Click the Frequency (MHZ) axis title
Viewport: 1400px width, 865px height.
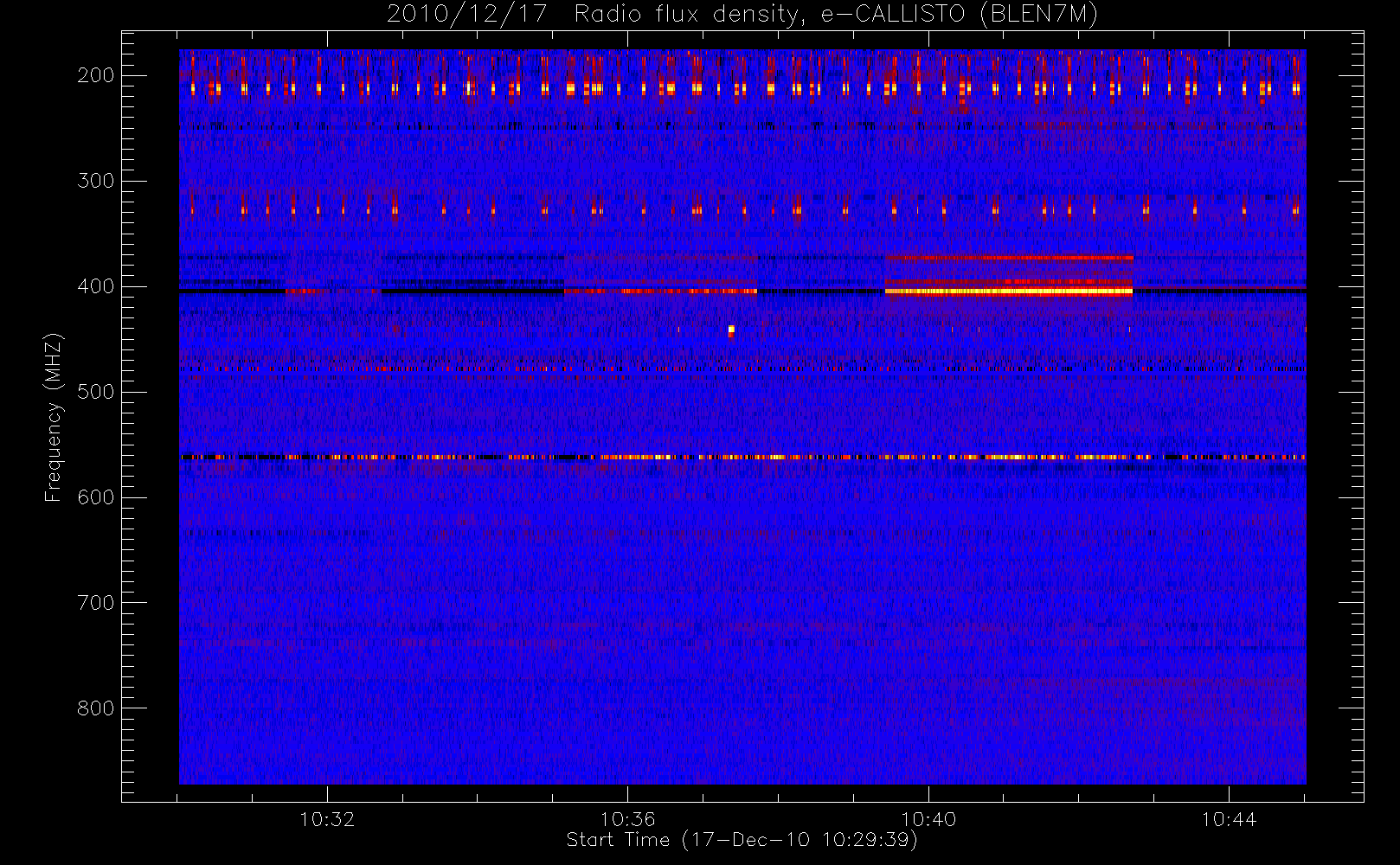pyautogui.click(x=54, y=417)
